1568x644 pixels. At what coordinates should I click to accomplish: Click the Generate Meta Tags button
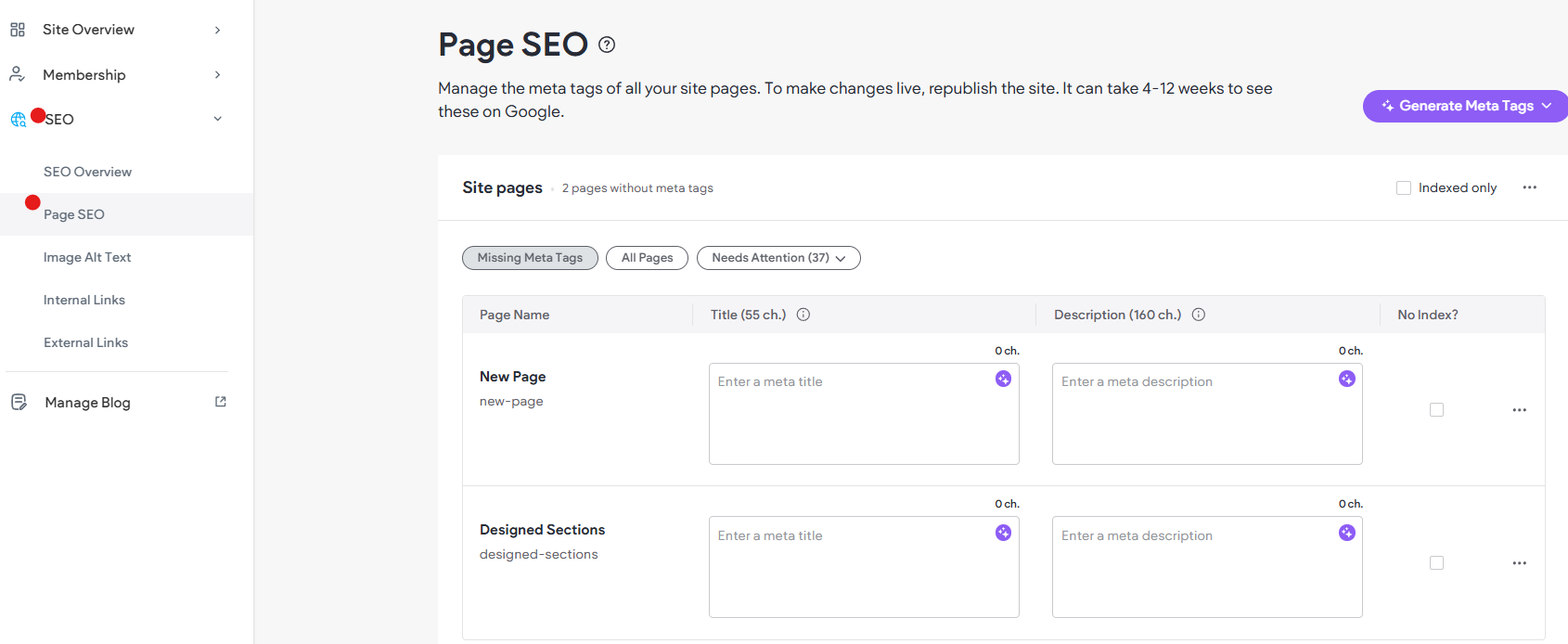(x=1465, y=106)
